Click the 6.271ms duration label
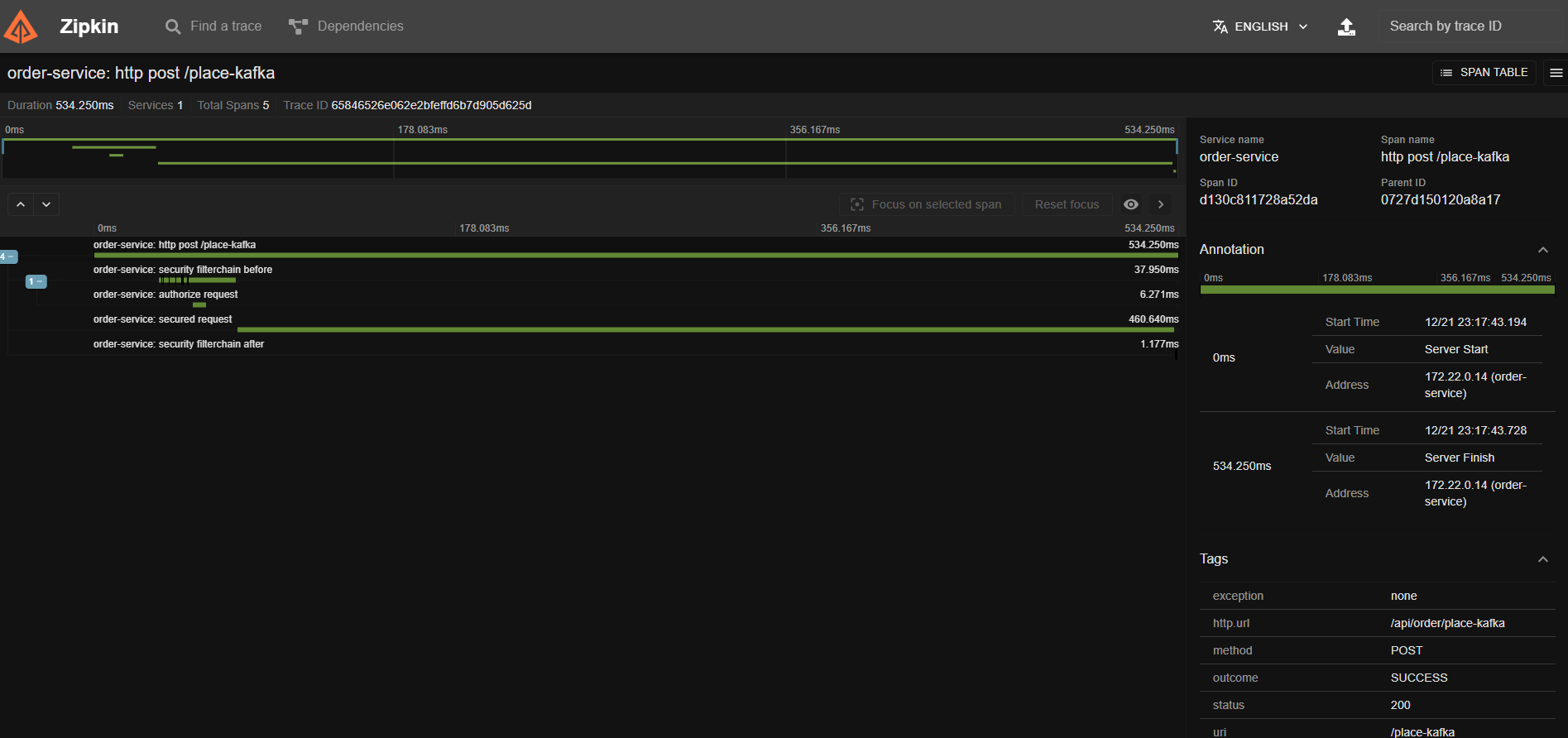 tap(1159, 295)
